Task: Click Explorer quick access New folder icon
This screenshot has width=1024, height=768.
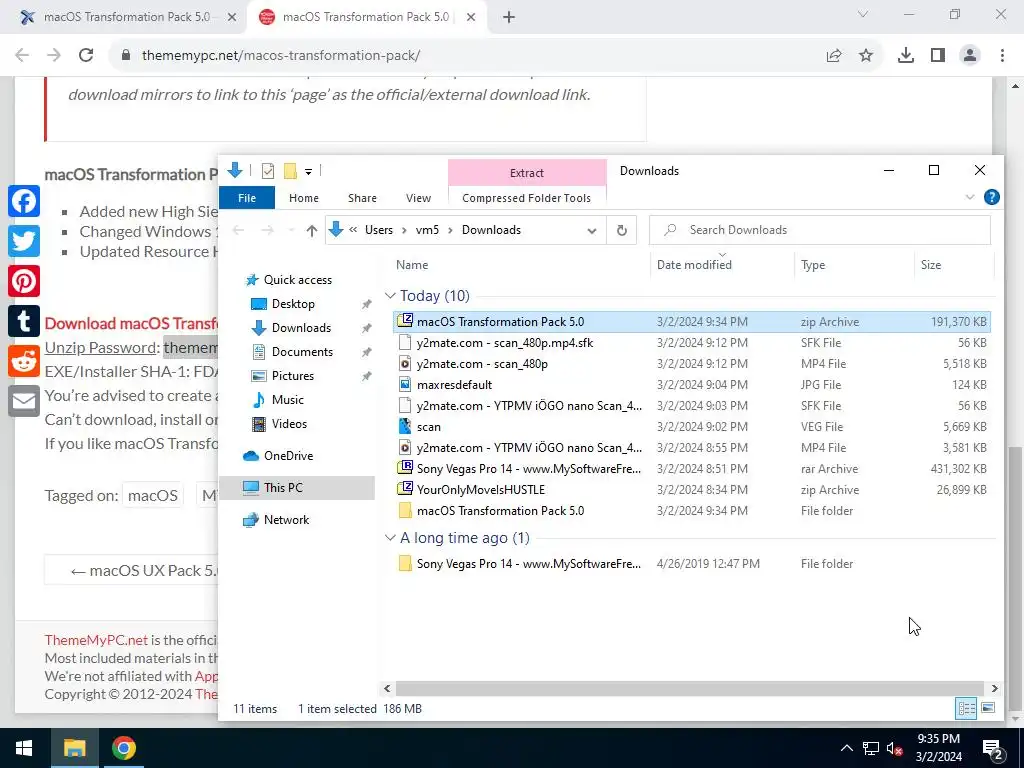Action: click(x=291, y=171)
